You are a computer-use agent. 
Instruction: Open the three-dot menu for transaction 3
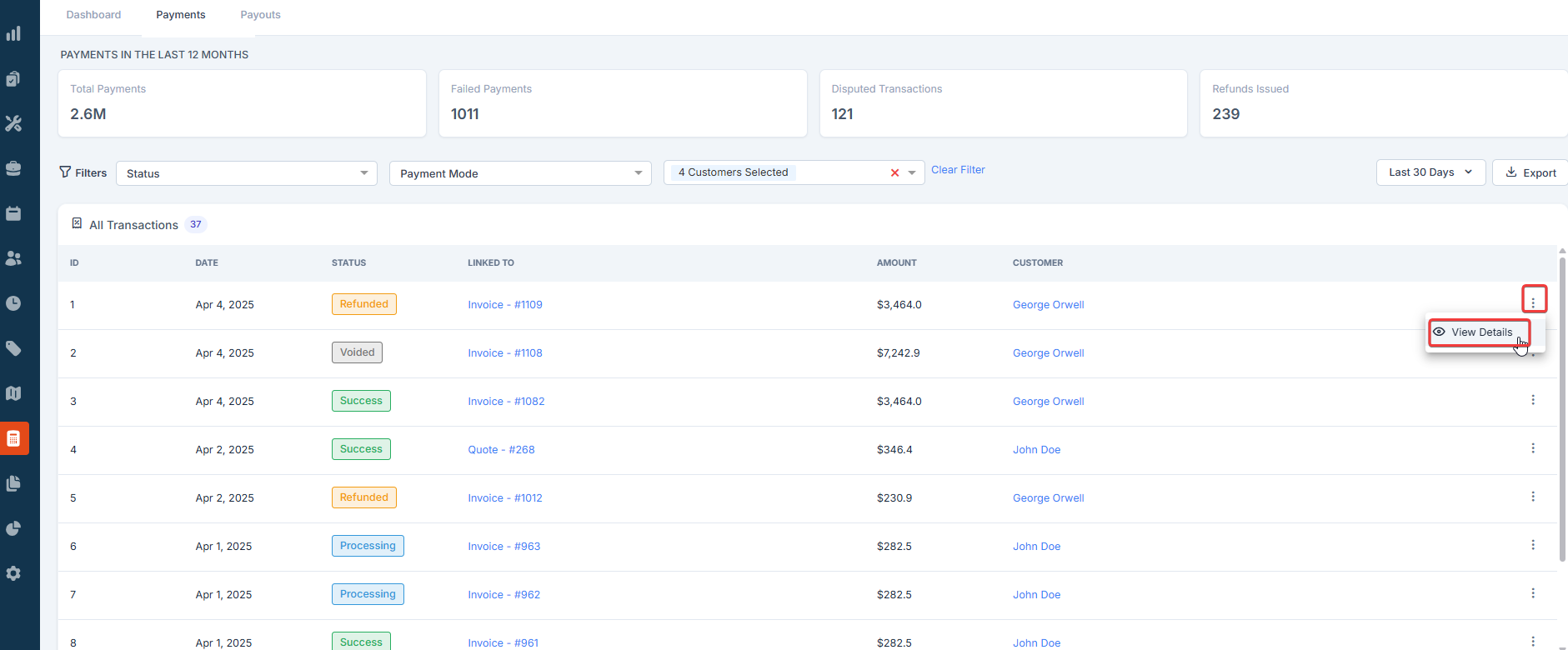pyautogui.click(x=1533, y=400)
